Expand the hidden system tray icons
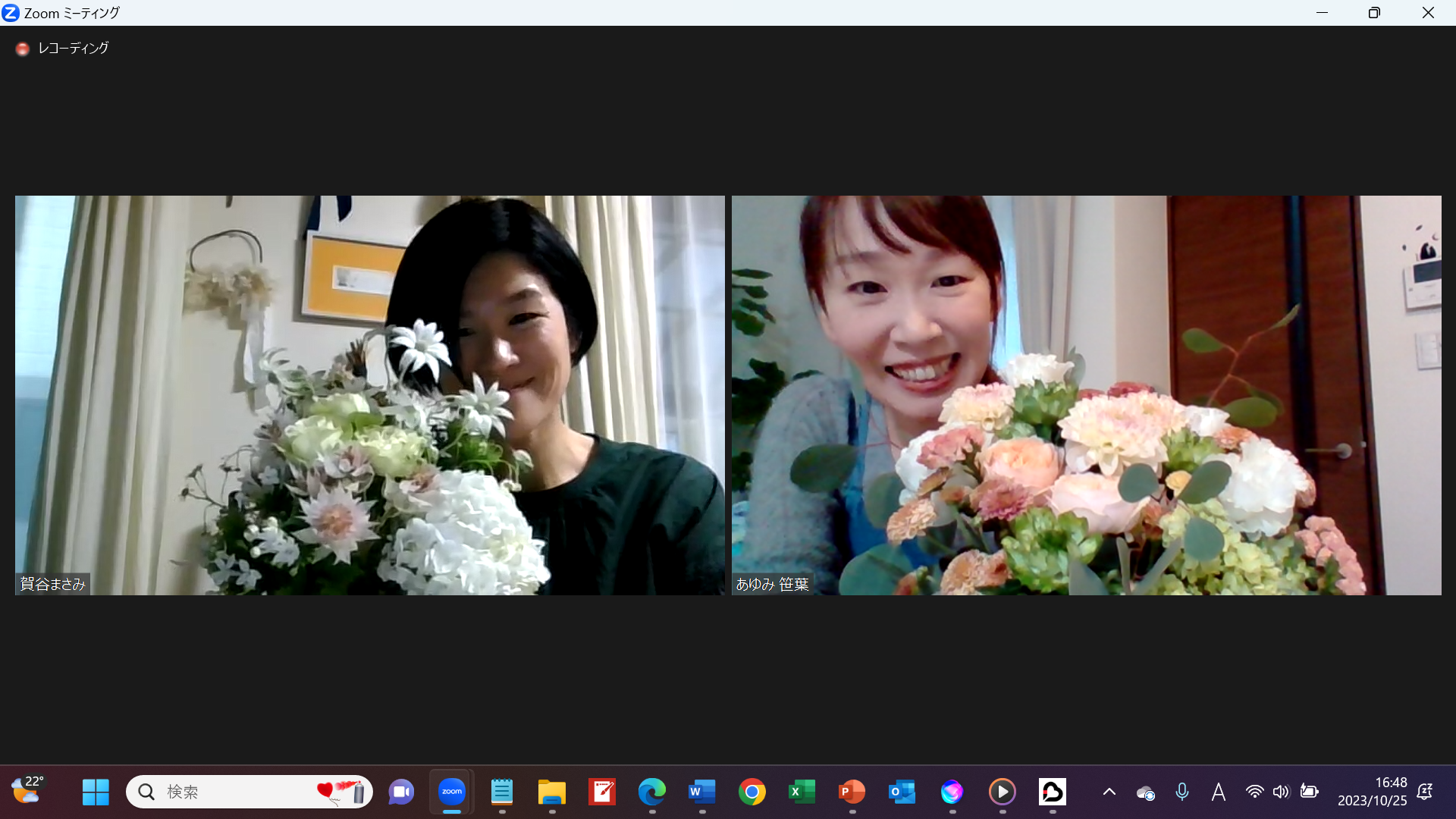The width and height of the screenshot is (1456, 819). click(x=1109, y=792)
